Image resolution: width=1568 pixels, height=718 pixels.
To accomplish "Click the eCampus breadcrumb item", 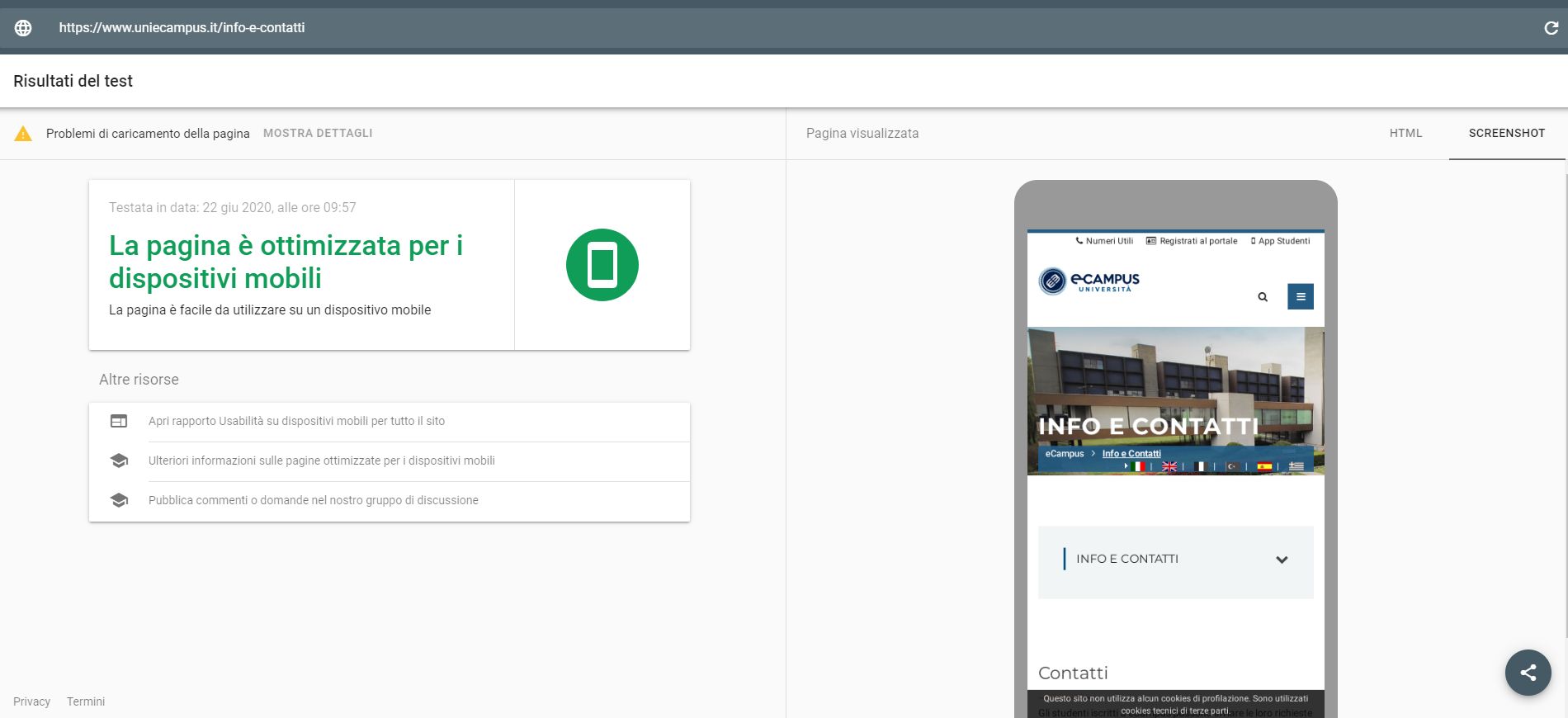I will (x=1065, y=454).
